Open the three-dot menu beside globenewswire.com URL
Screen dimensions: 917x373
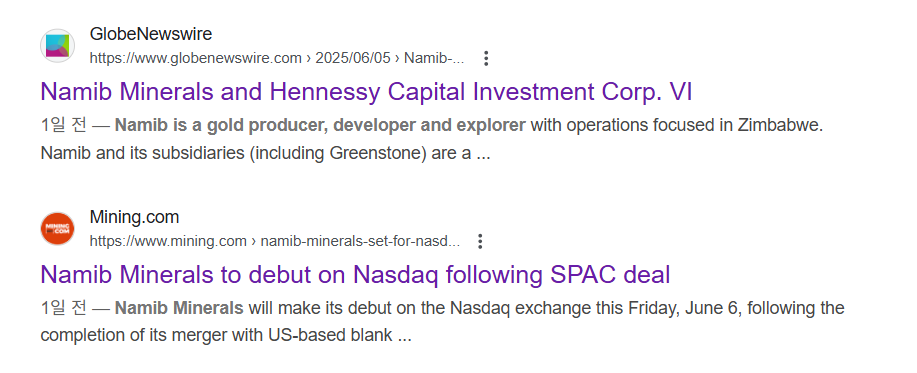coord(485,58)
